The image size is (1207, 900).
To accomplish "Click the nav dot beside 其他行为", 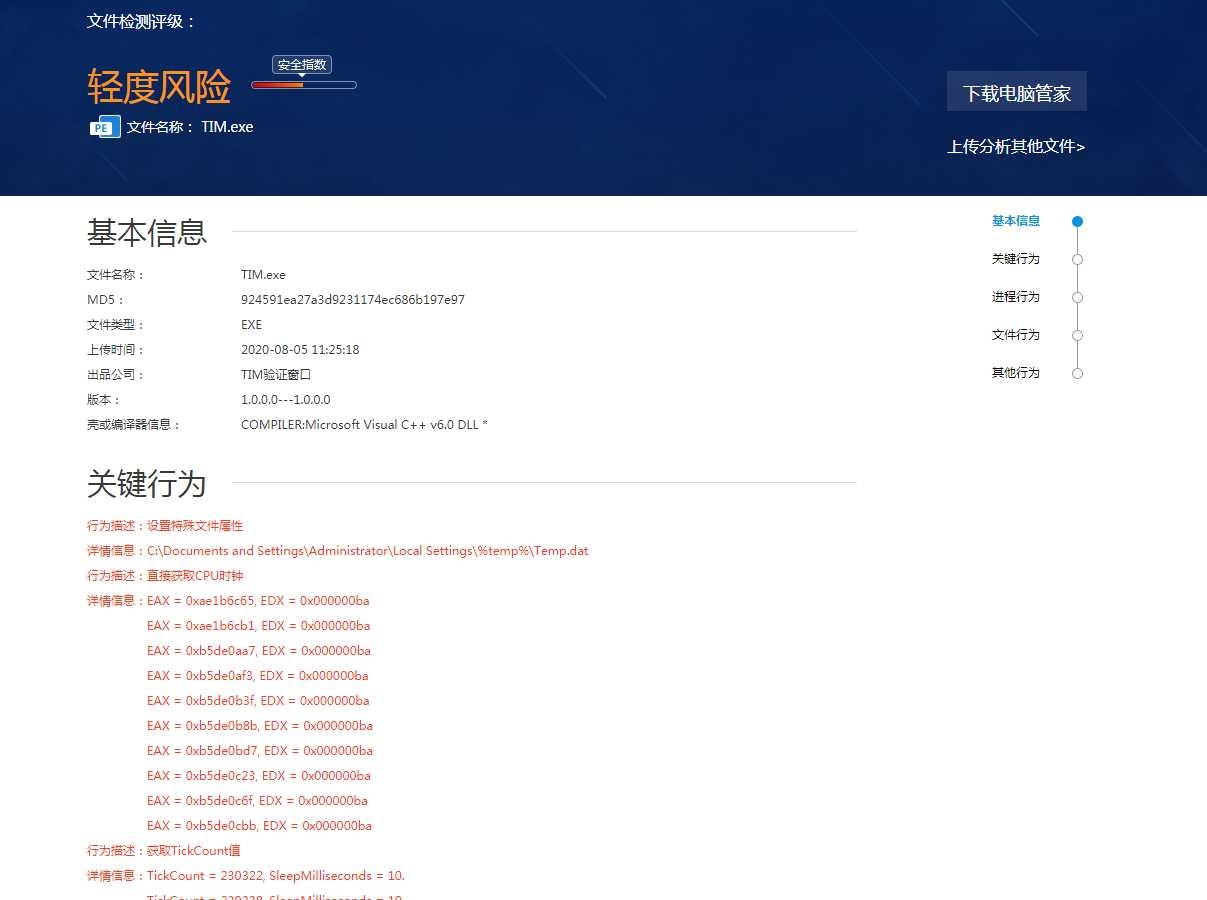I will (x=1077, y=374).
